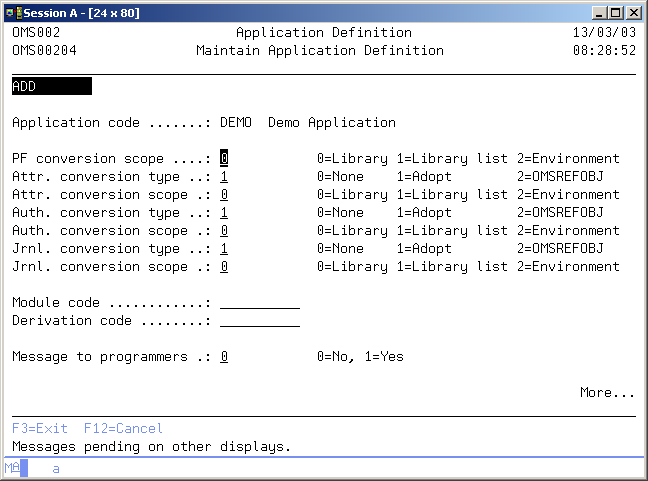Close the Session A window
This screenshot has width=648, height=481.
632,12
